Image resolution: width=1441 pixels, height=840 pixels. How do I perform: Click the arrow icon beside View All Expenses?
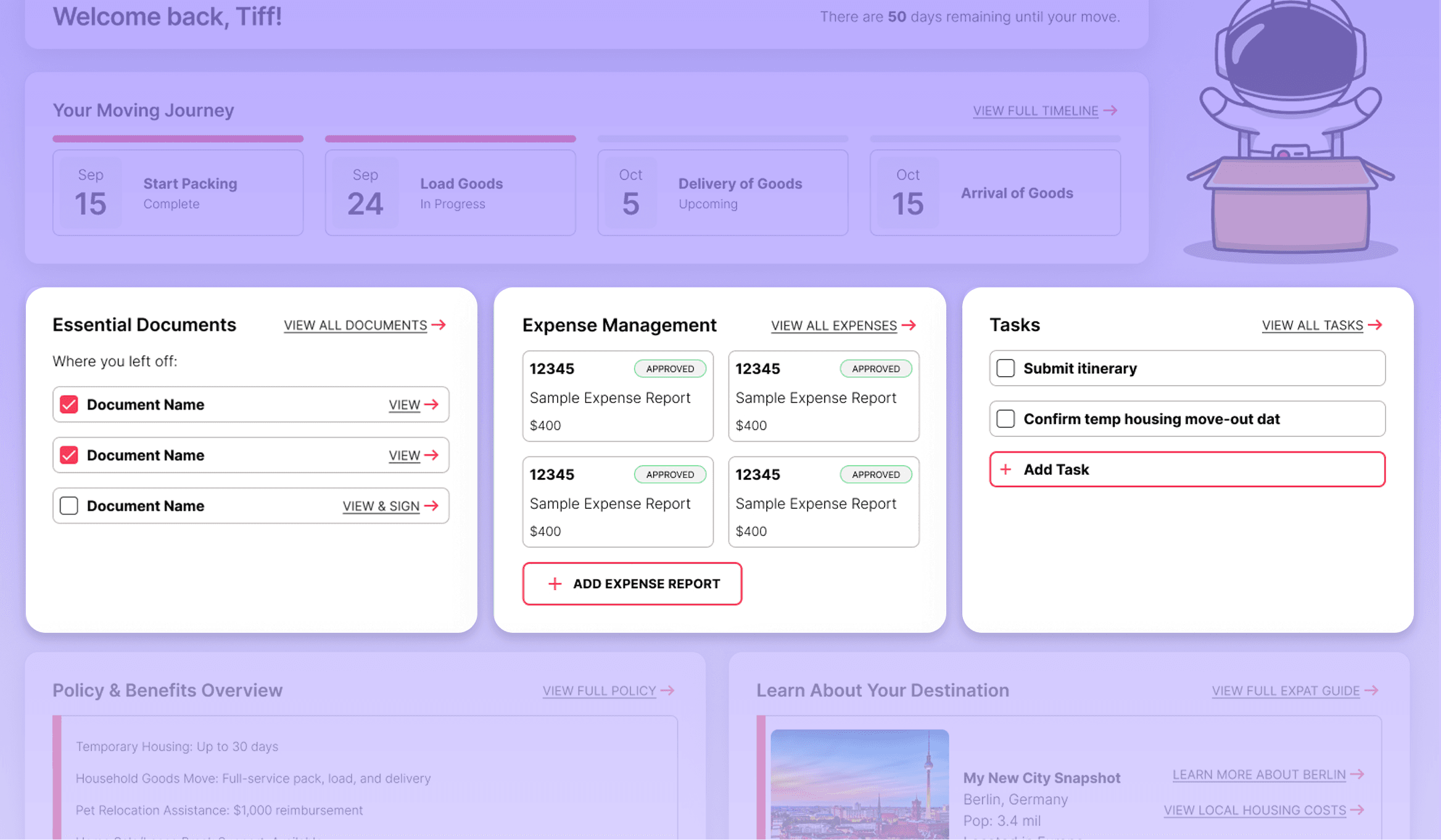tap(909, 325)
